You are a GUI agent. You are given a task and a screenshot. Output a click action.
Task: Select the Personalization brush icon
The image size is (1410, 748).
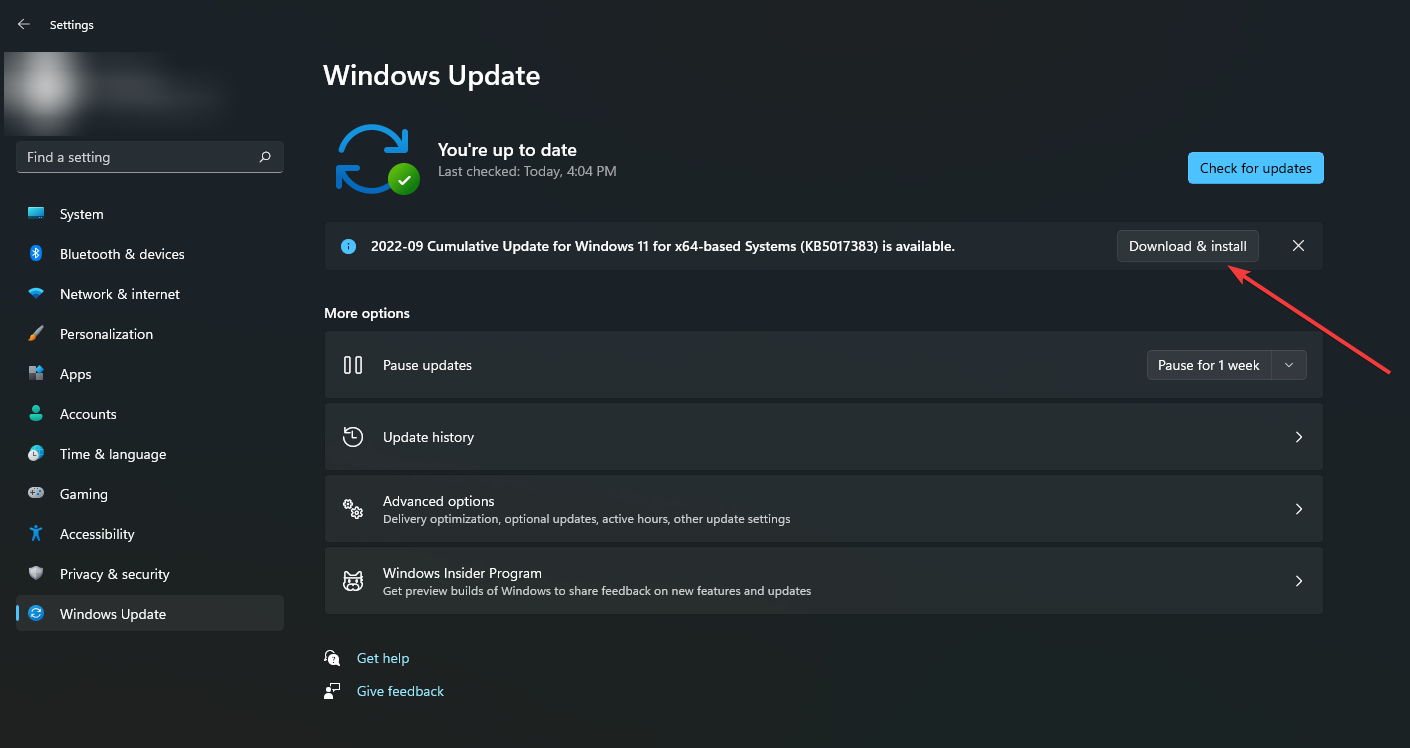pos(34,333)
